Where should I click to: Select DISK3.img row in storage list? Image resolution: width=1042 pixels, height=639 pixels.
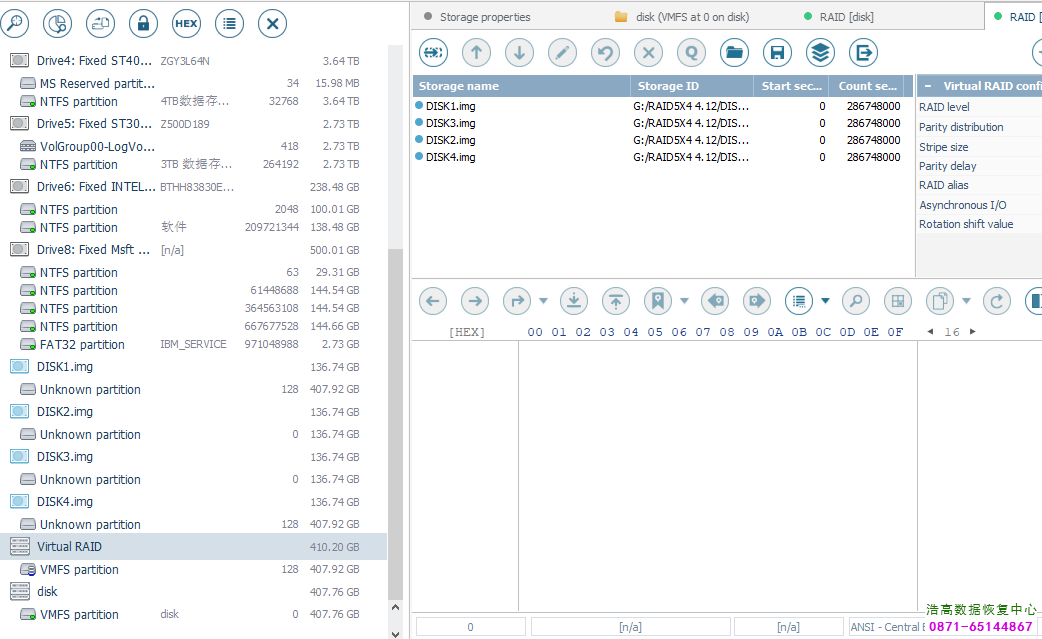click(450, 123)
